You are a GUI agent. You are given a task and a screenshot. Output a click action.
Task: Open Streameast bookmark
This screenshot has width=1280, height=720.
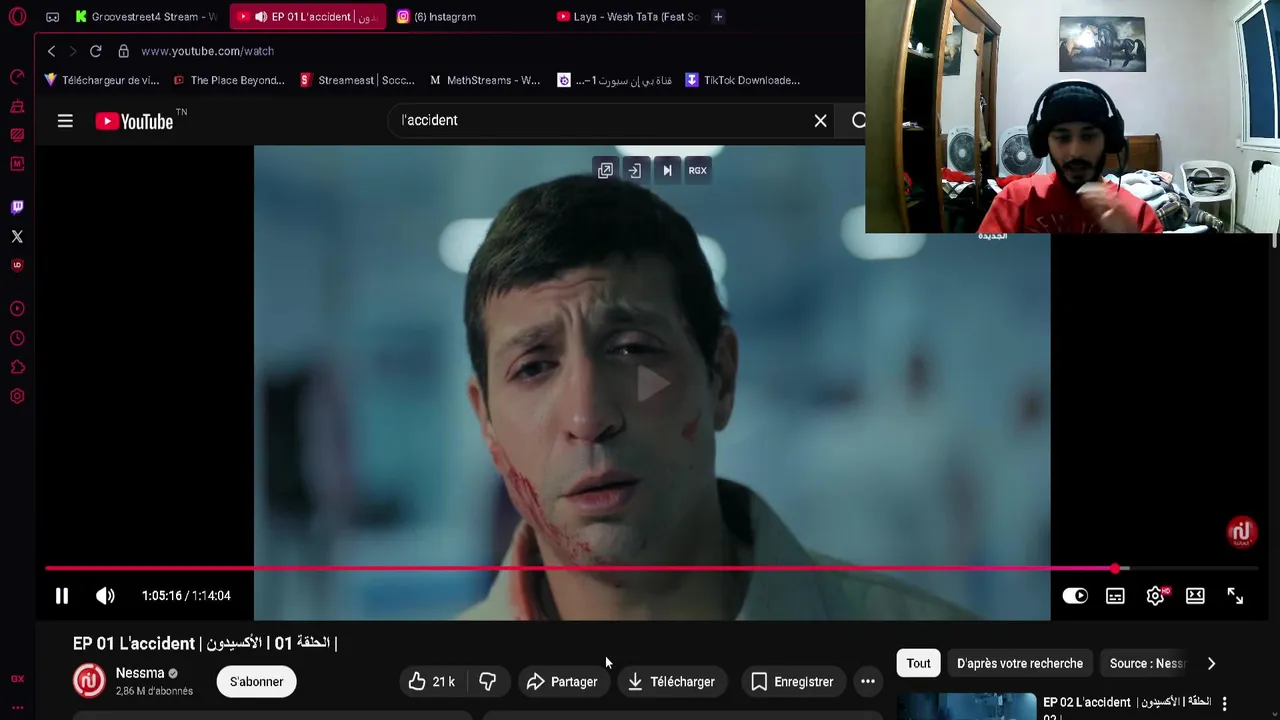pyautogui.click(x=357, y=80)
